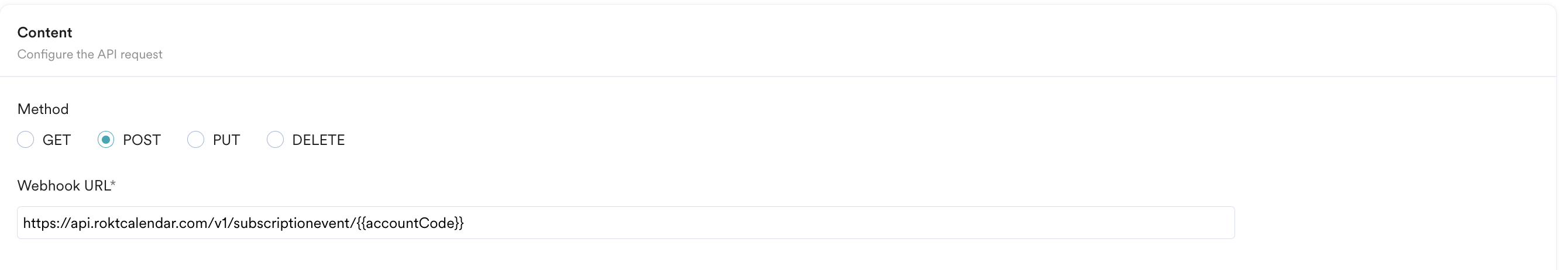Viewport: 1568px width, 270px height.
Task: Choose the PUT method radio button
Action: click(x=195, y=140)
